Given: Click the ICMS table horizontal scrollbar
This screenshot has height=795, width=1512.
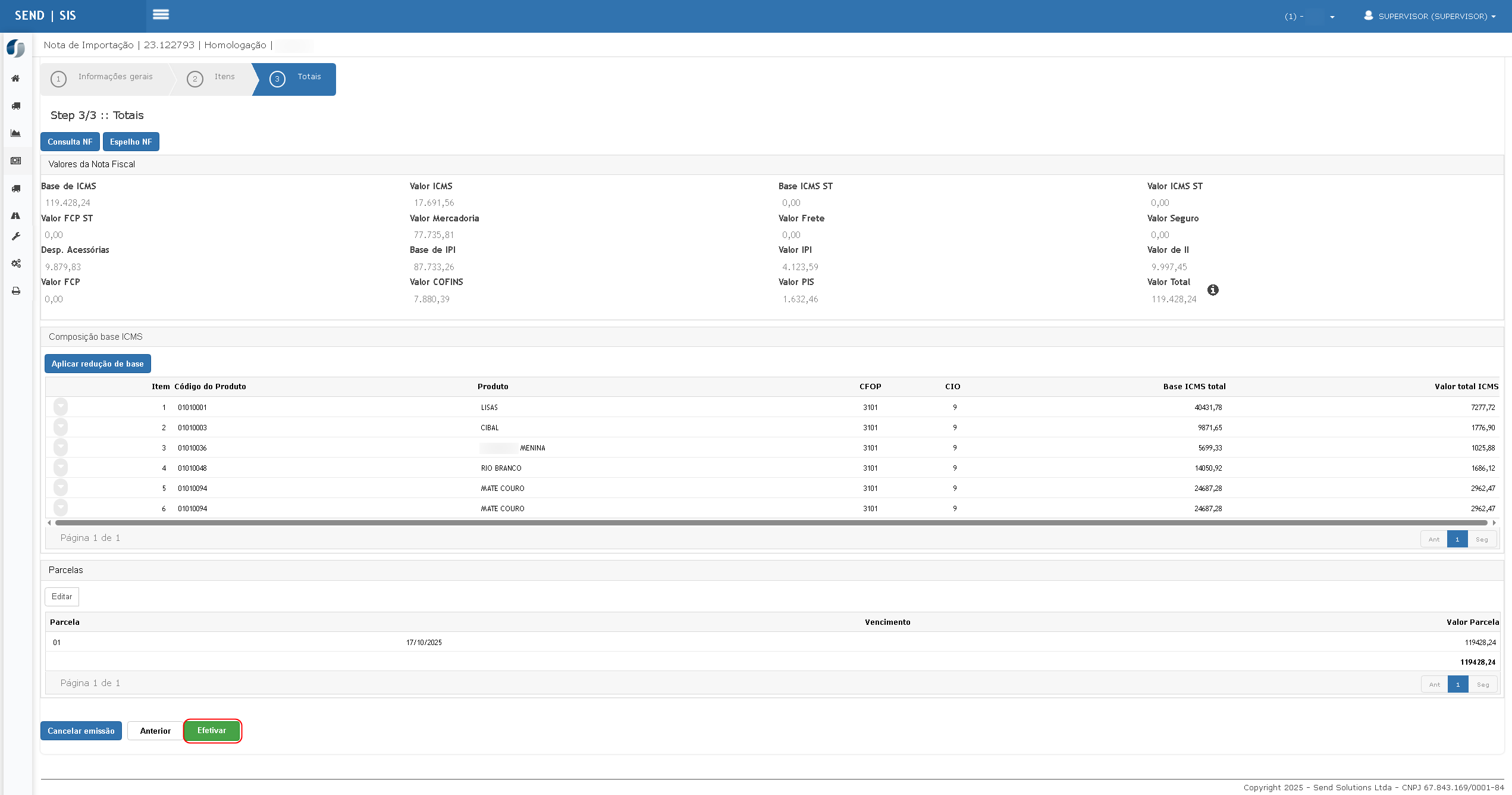Looking at the screenshot, I should (771, 523).
